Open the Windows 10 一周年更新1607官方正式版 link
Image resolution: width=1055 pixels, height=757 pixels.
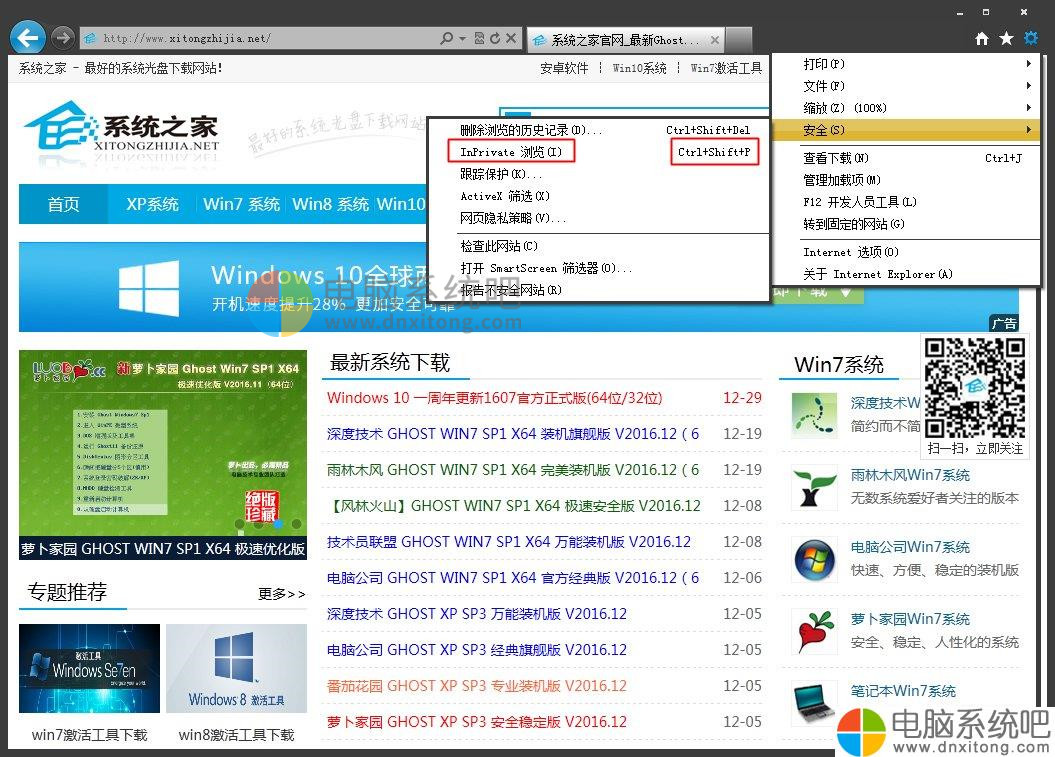click(495, 398)
